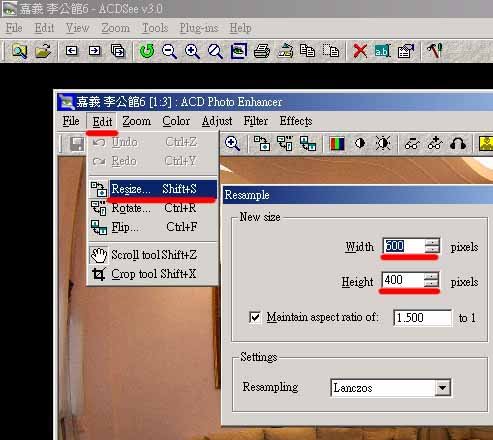Click the floppy save icon in Photo Enhancer
Image resolution: width=493 pixels, height=440 pixels.
tap(77, 144)
